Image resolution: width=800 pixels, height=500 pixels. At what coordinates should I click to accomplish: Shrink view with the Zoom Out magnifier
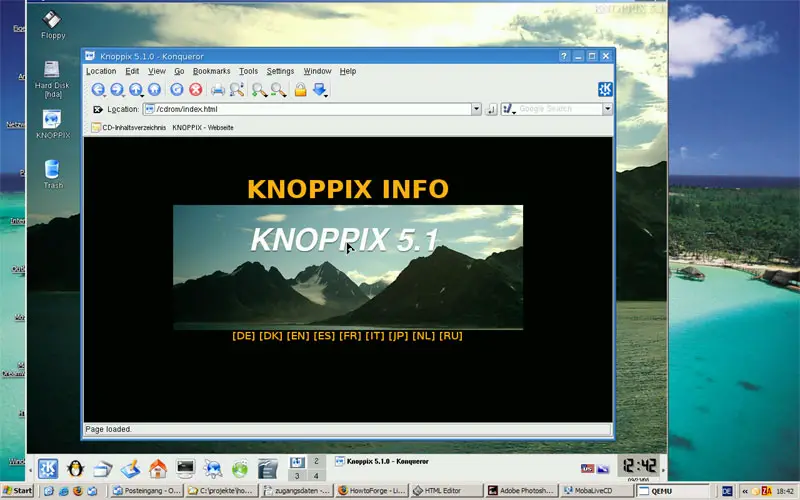[278, 90]
